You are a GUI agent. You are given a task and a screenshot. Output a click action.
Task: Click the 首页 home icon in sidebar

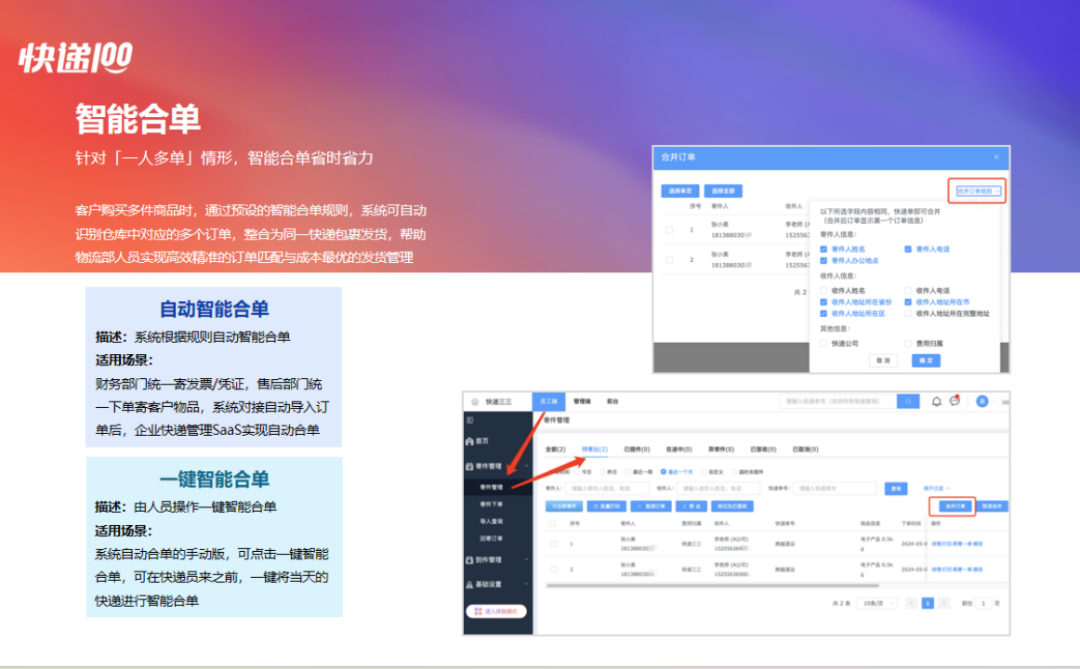[470, 441]
